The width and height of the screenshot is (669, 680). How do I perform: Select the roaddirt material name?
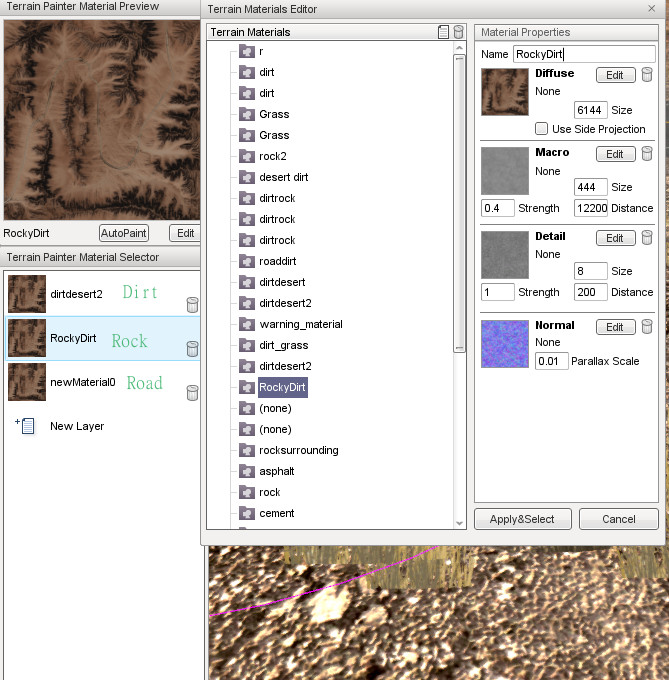[277, 261]
